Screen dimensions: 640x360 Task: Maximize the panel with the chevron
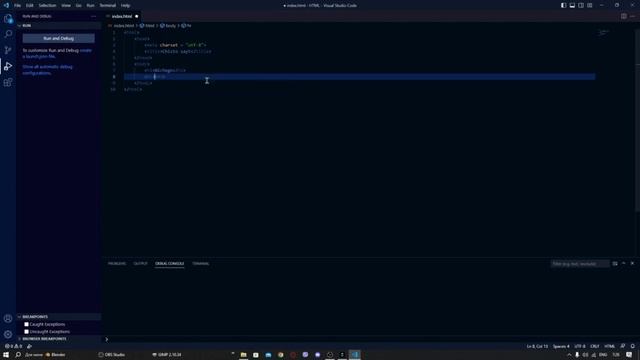pos(624,264)
